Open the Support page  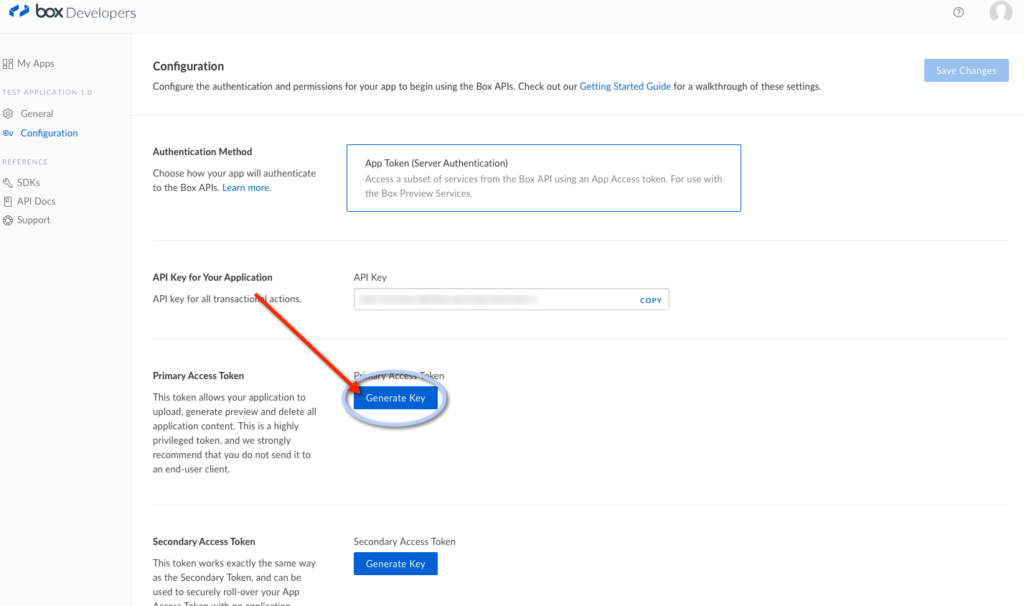[34, 221]
